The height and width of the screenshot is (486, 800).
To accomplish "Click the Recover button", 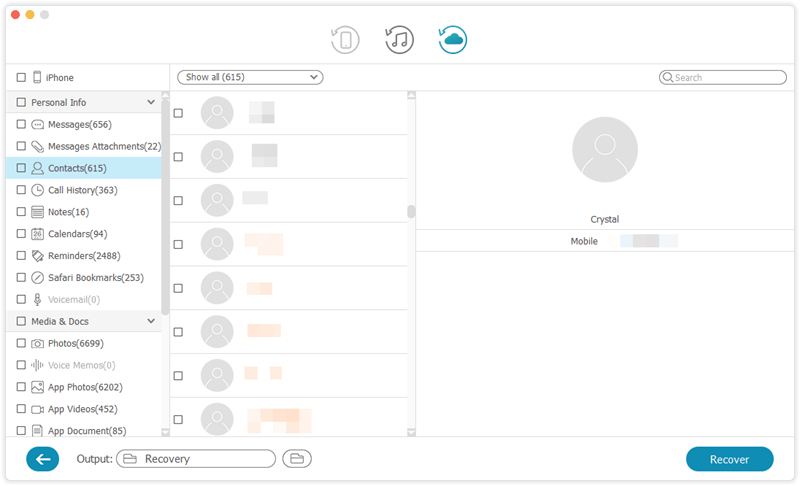I will [x=729, y=459].
